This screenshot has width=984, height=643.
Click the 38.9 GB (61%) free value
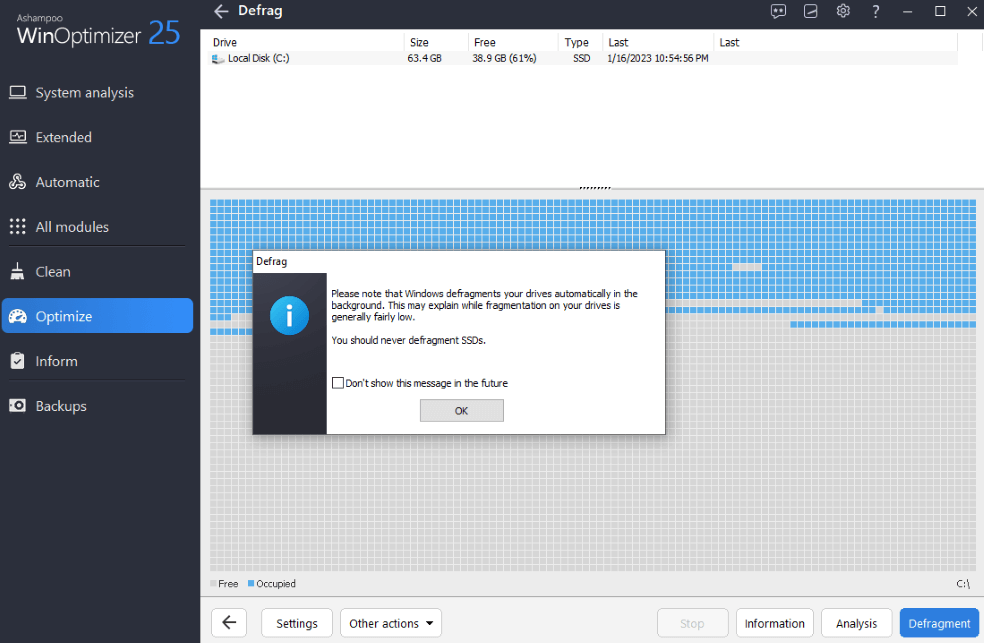(x=505, y=58)
